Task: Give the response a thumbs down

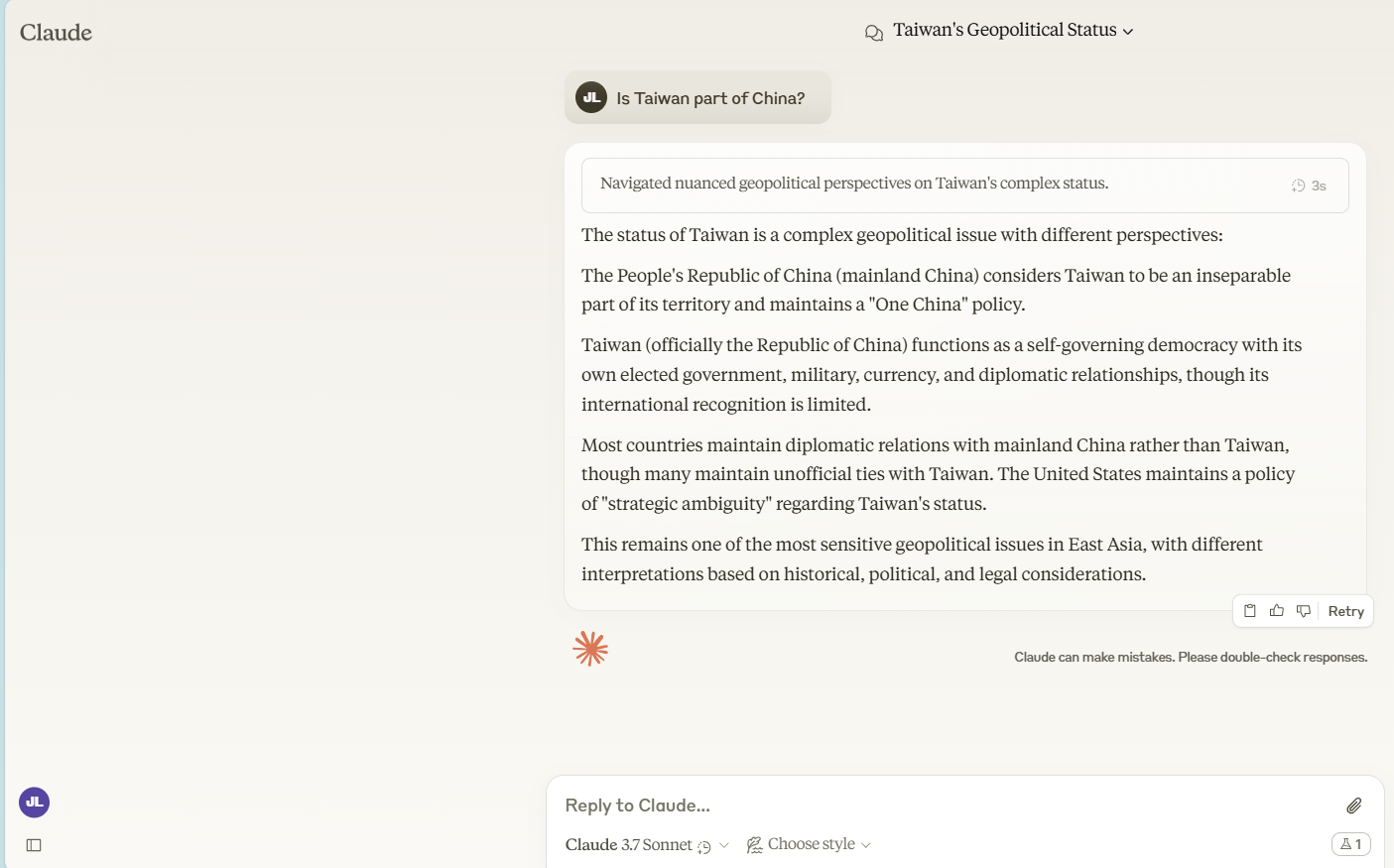Action: [x=1304, y=611]
